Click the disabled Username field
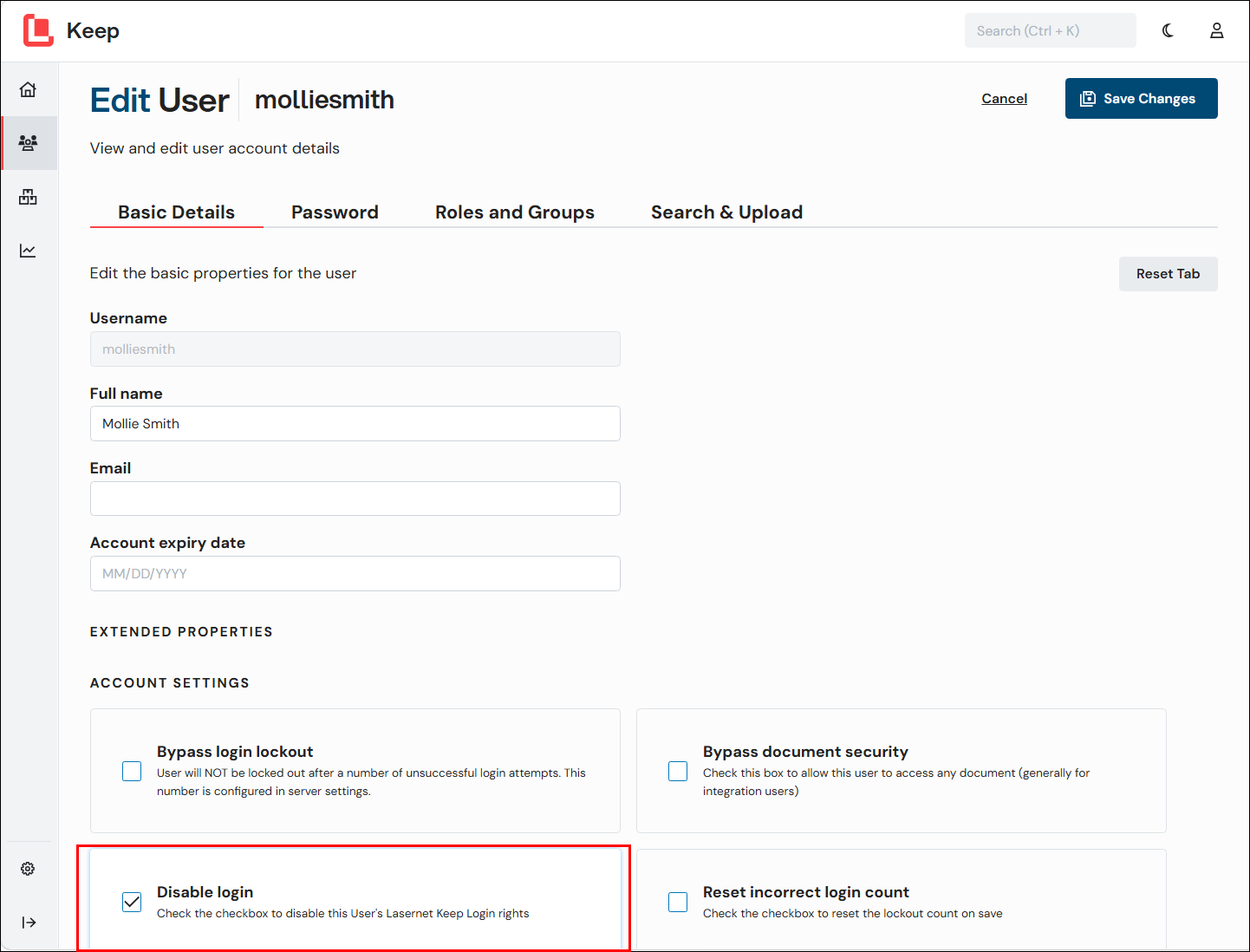1250x952 pixels. click(355, 349)
